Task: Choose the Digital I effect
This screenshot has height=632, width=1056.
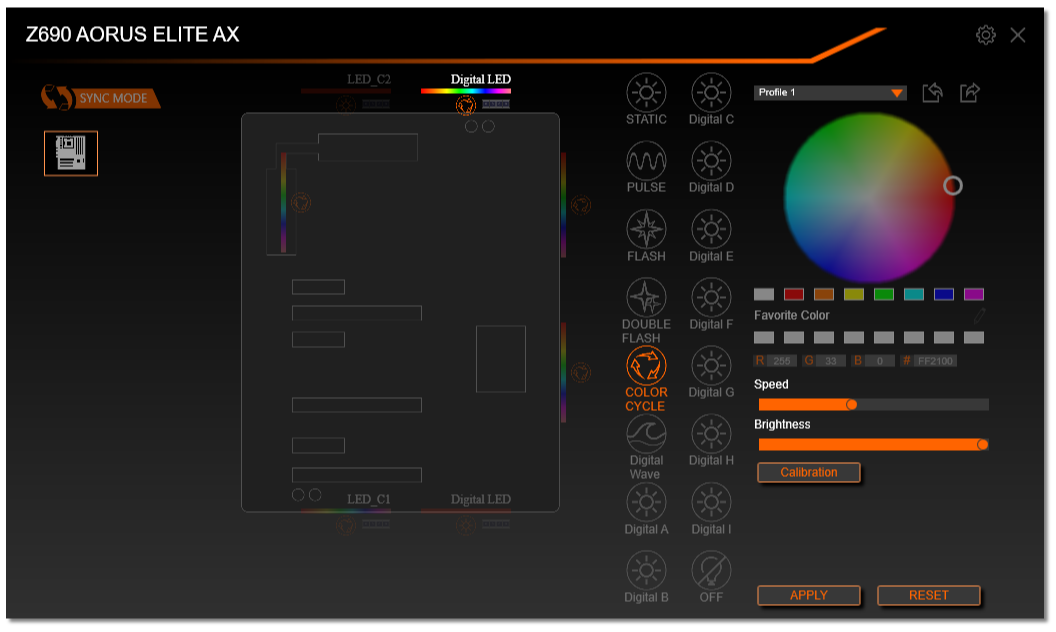Action: tap(711, 503)
